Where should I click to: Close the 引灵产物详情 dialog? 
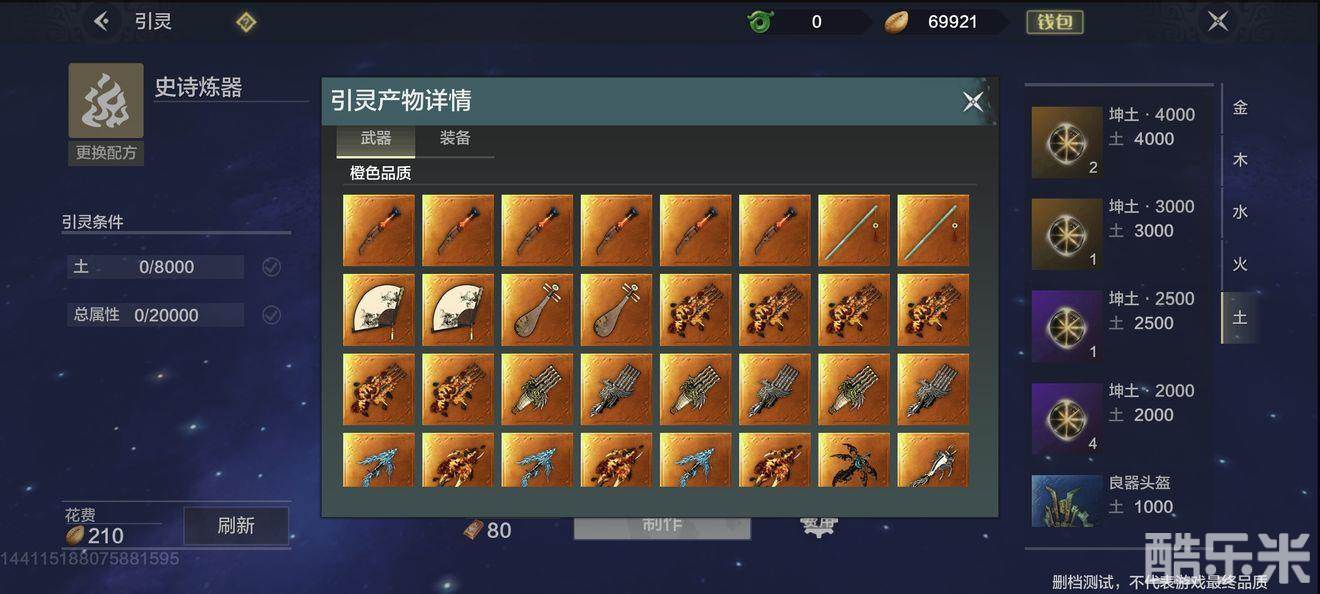click(973, 101)
